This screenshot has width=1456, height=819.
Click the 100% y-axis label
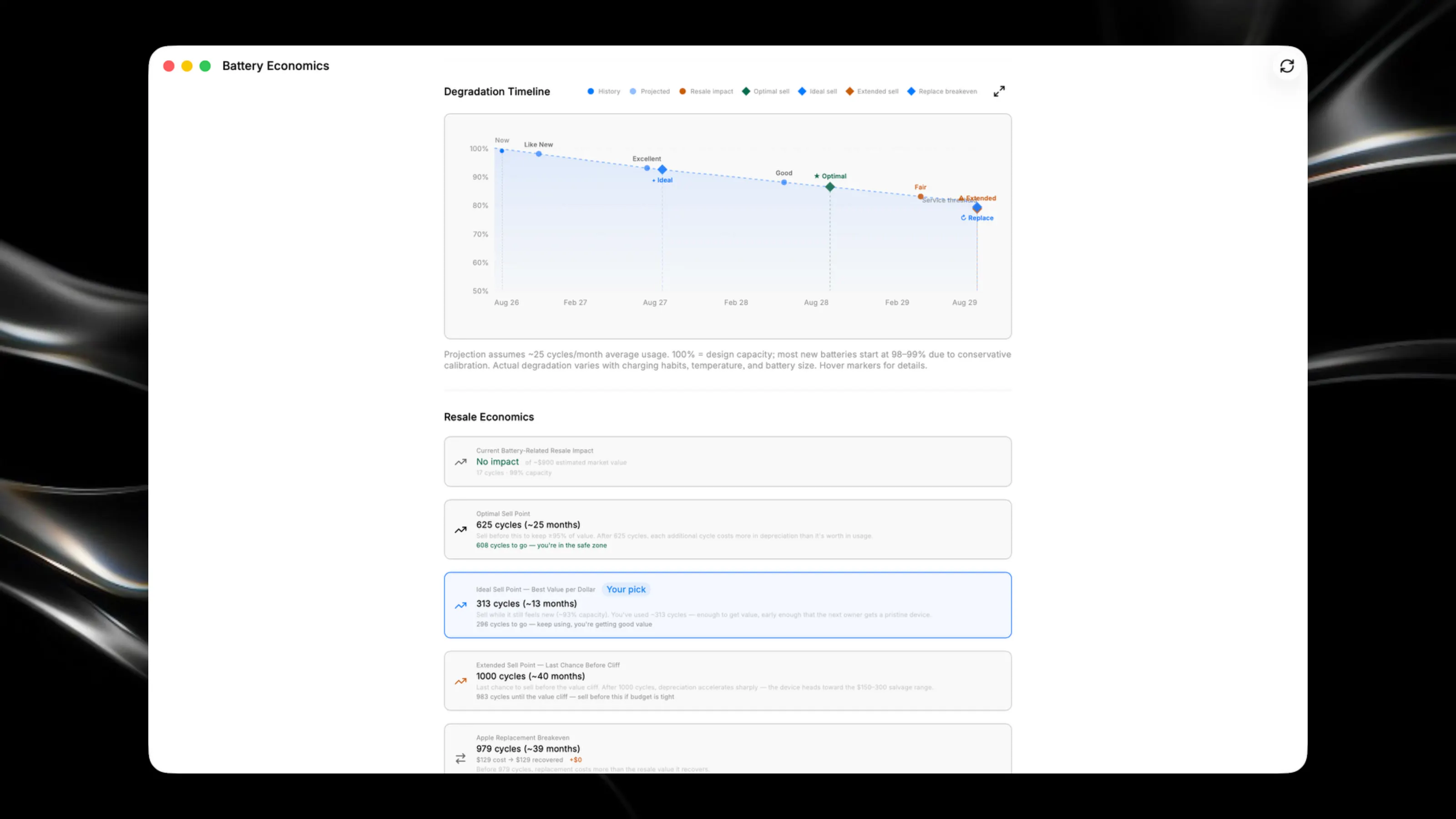tap(479, 149)
